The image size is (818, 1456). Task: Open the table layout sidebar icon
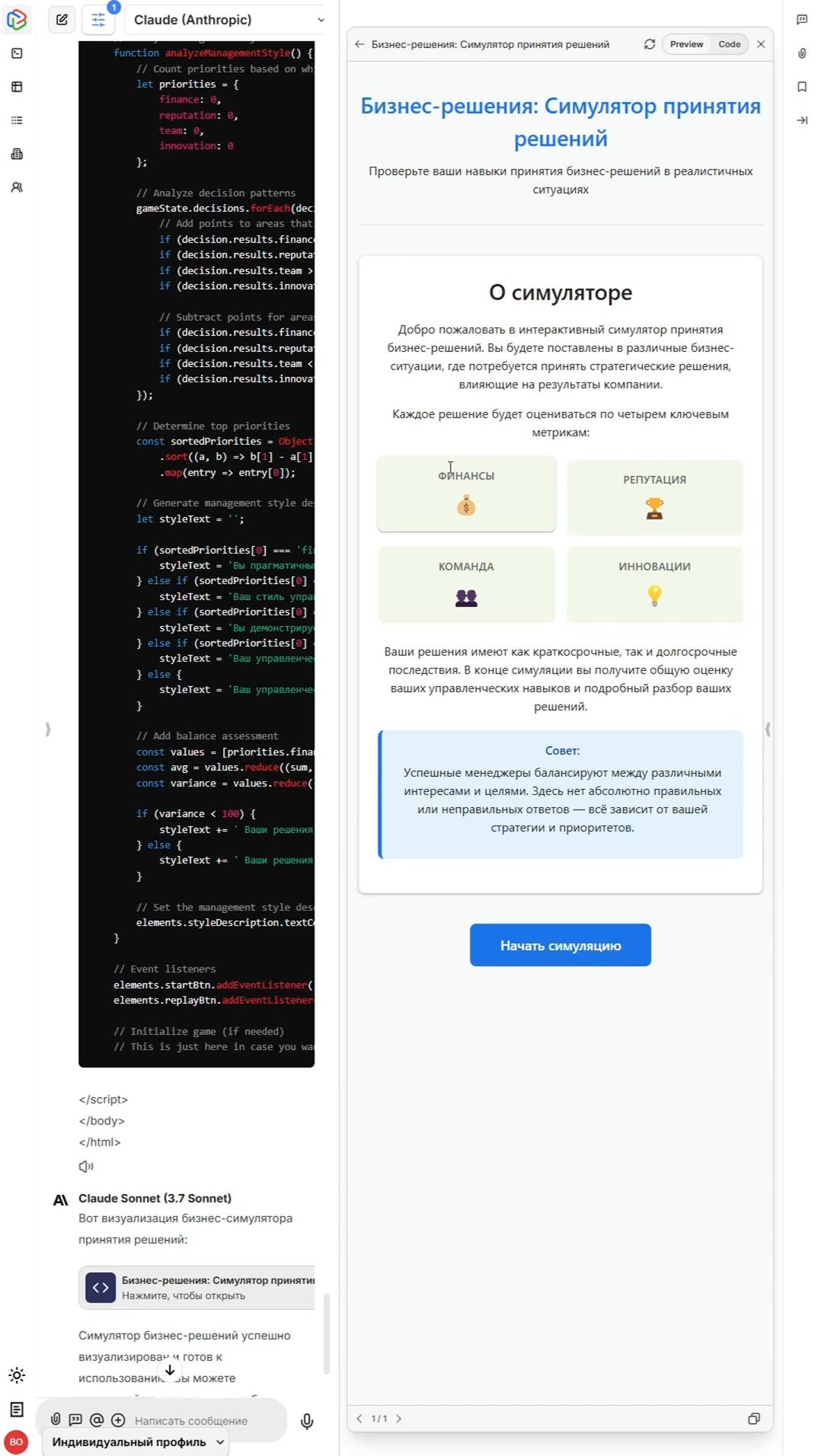pos(17,87)
